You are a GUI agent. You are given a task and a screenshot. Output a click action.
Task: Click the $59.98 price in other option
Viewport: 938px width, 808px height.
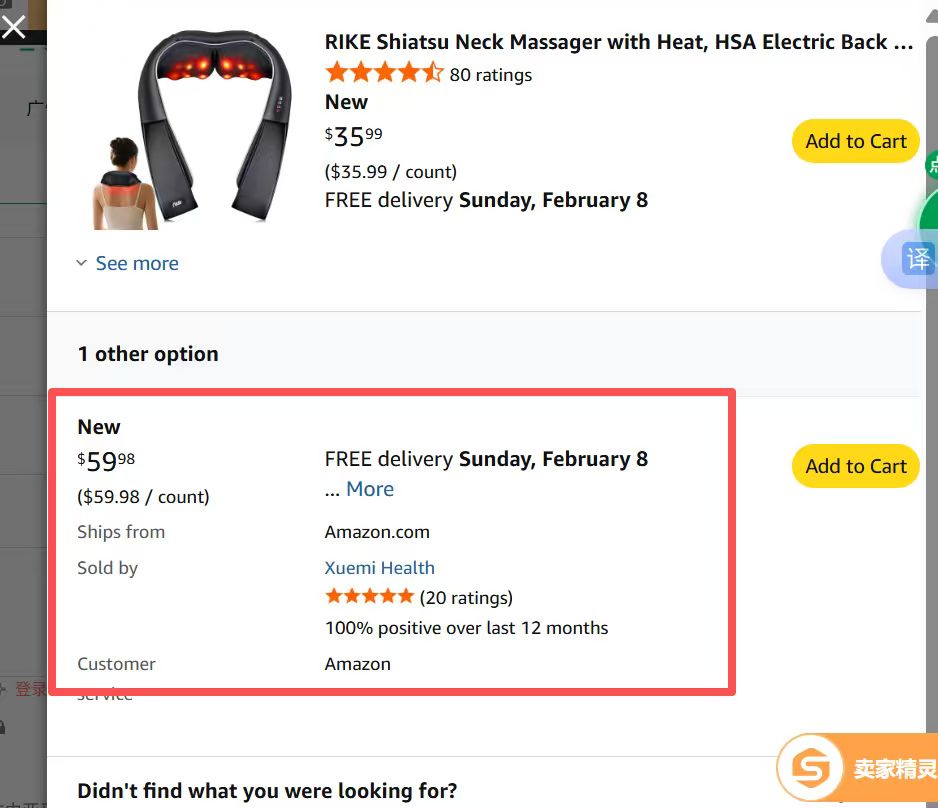coord(106,462)
